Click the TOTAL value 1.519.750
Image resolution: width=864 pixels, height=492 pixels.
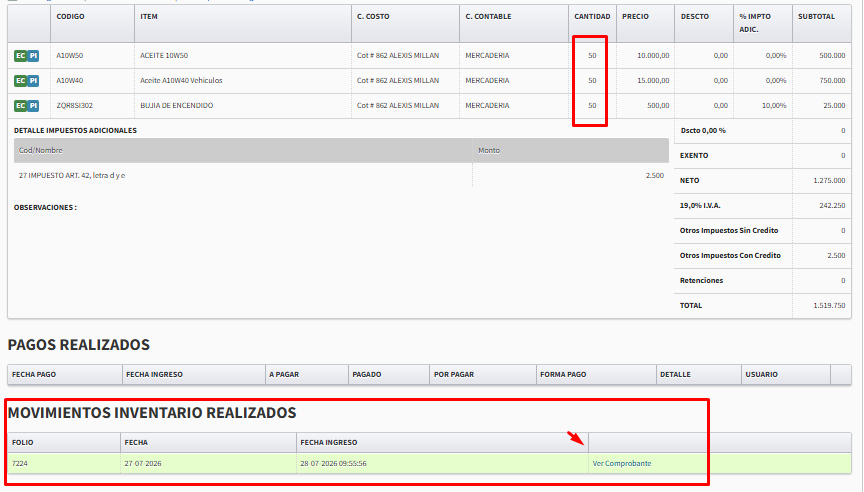tap(829, 305)
